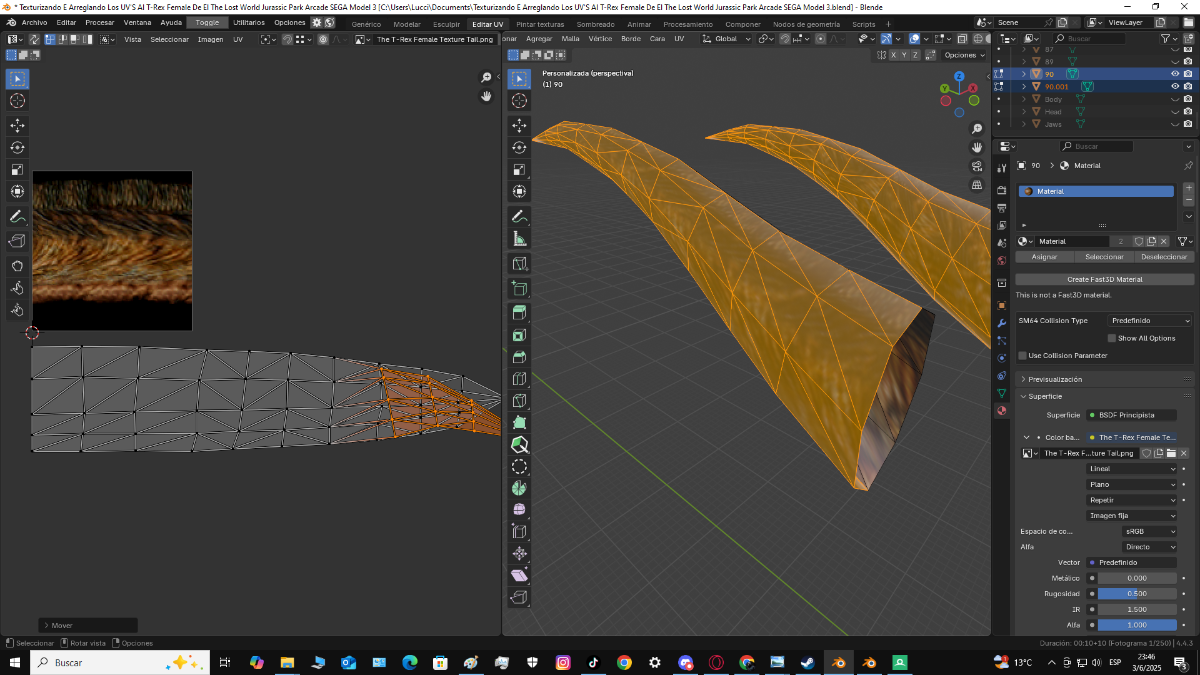The height and width of the screenshot is (675, 1200).
Task: Select the Pinch tool in UV editor
Action: [x=17, y=310]
